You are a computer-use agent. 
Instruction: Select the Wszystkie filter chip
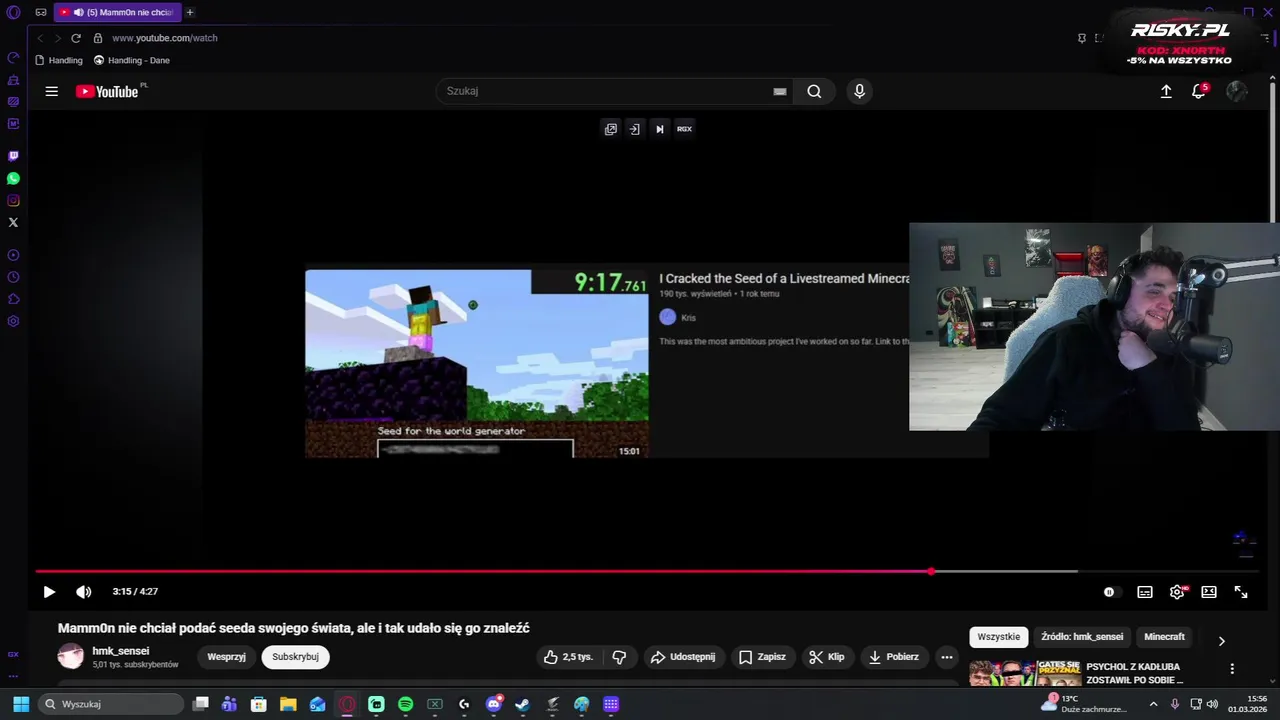[999, 637]
